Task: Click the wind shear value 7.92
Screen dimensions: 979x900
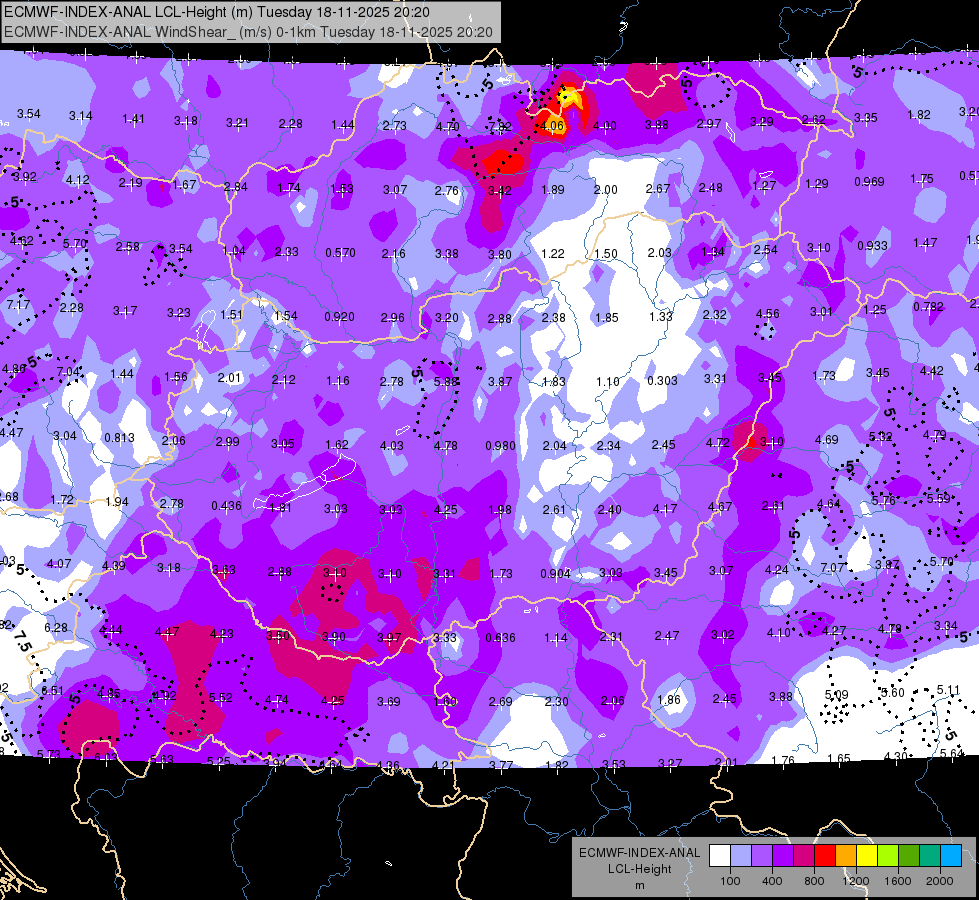Action: click(500, 127)
